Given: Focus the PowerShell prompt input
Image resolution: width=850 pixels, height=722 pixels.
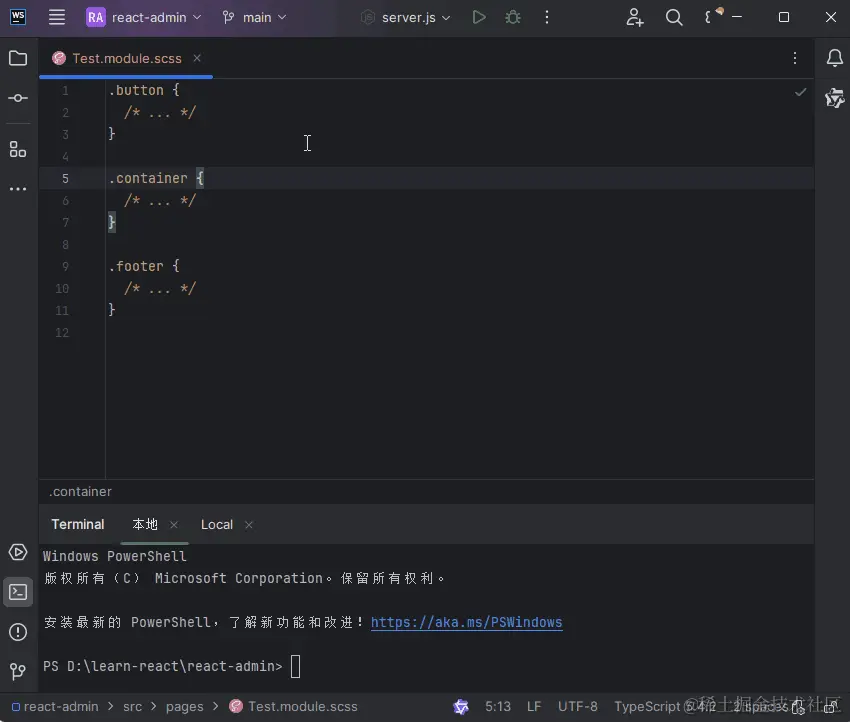Looking at the screenshot, I should click(x=295, y=666).
